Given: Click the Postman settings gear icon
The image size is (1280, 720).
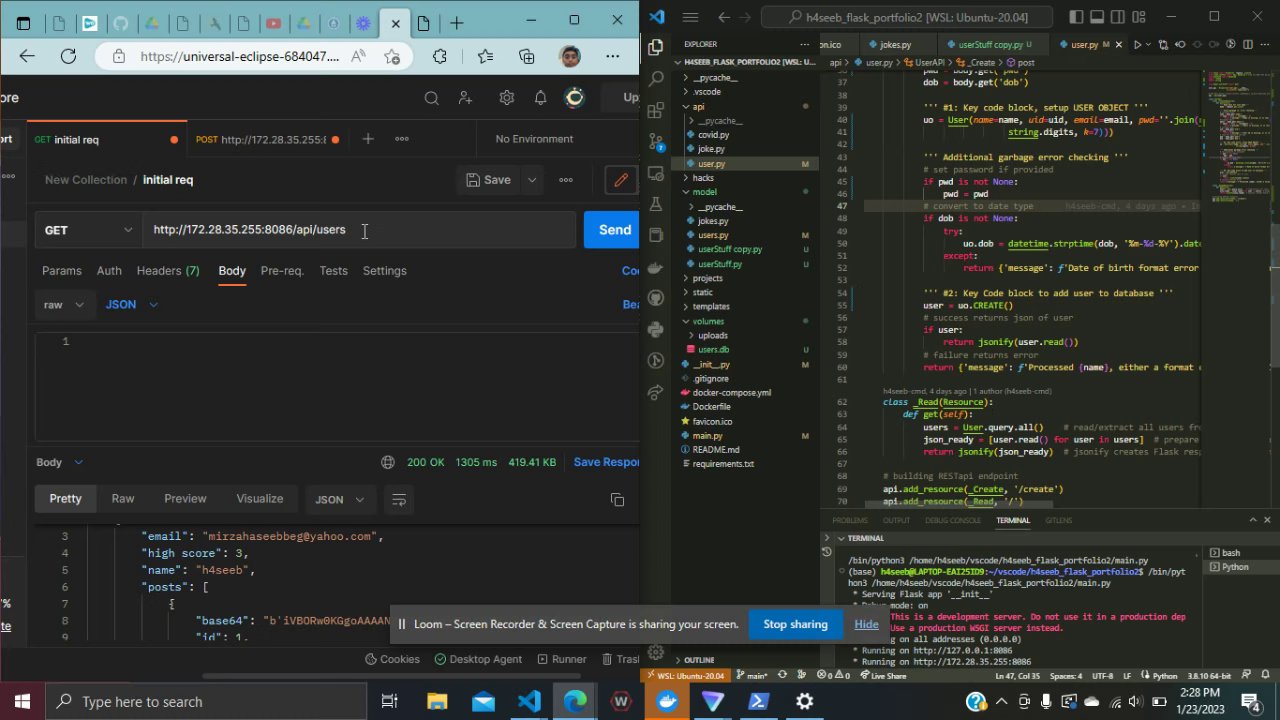Looking at the screenshot, I should 507,98.
